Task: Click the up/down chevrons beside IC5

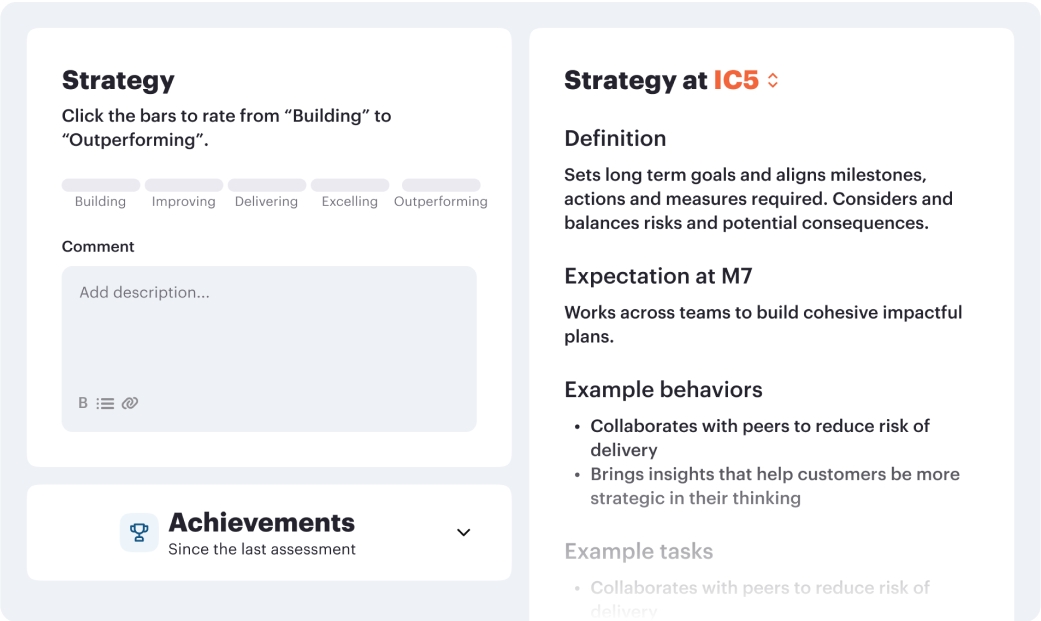Action: (x=772, y=80)
